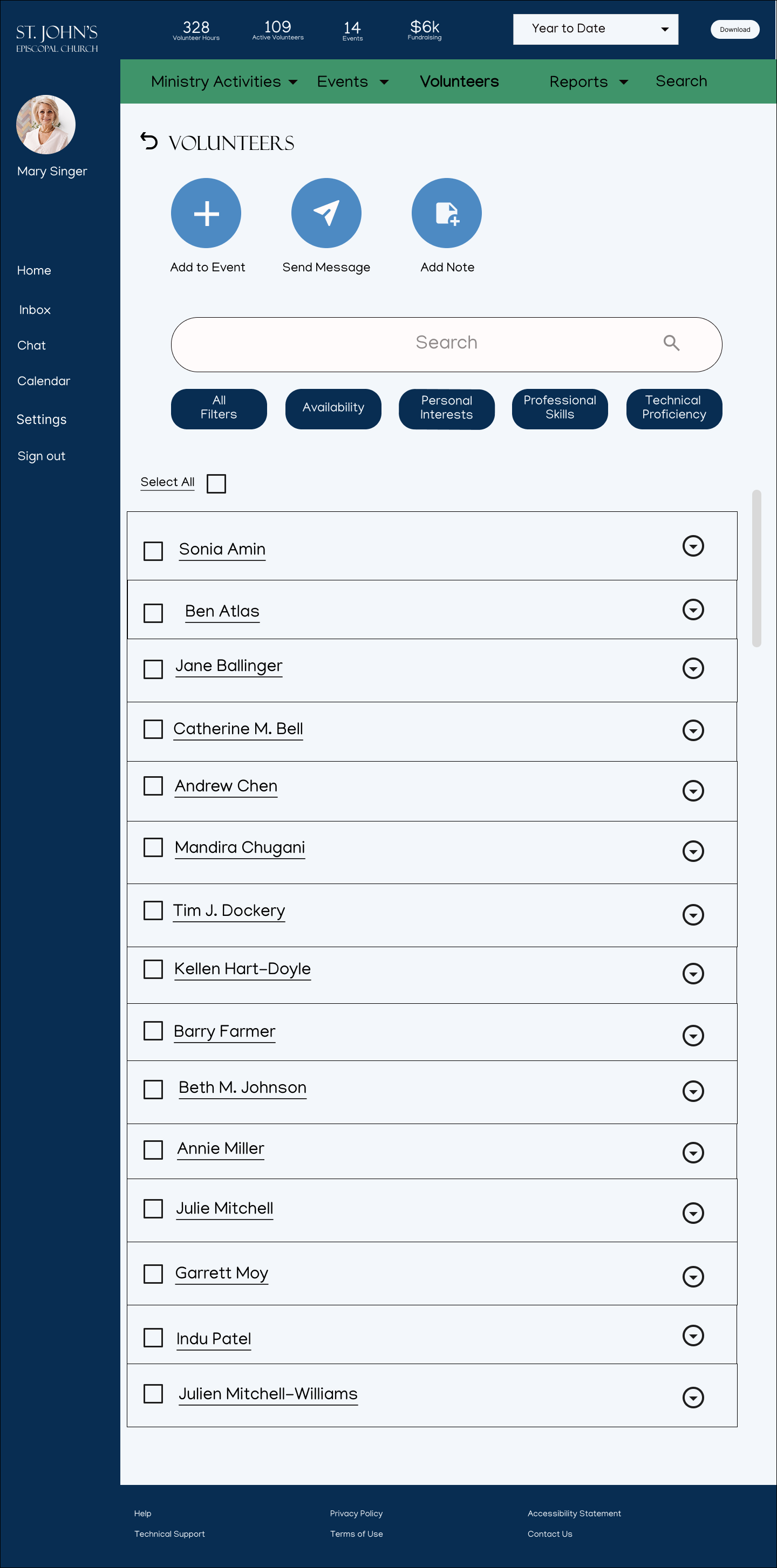Open Settings in the sidebar
Image resolution: width=777 pixels, height=1568 pixels.
tap(42, 420)
